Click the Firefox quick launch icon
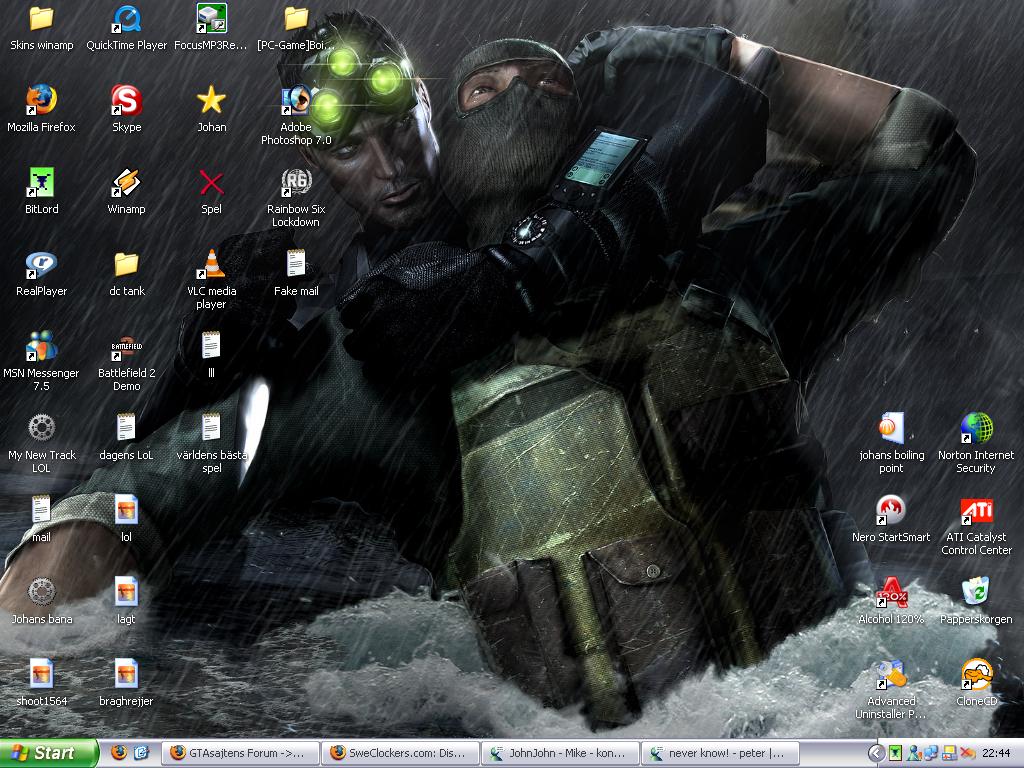 (119, 753)
